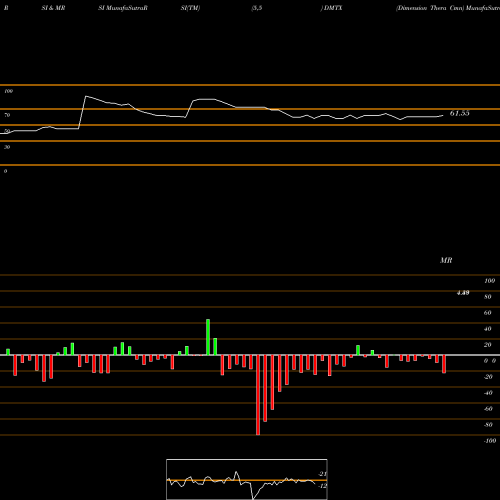Click the 30 level label on the RSI axis
This screenshot has height=500, width=500.
tap(7, 147)
